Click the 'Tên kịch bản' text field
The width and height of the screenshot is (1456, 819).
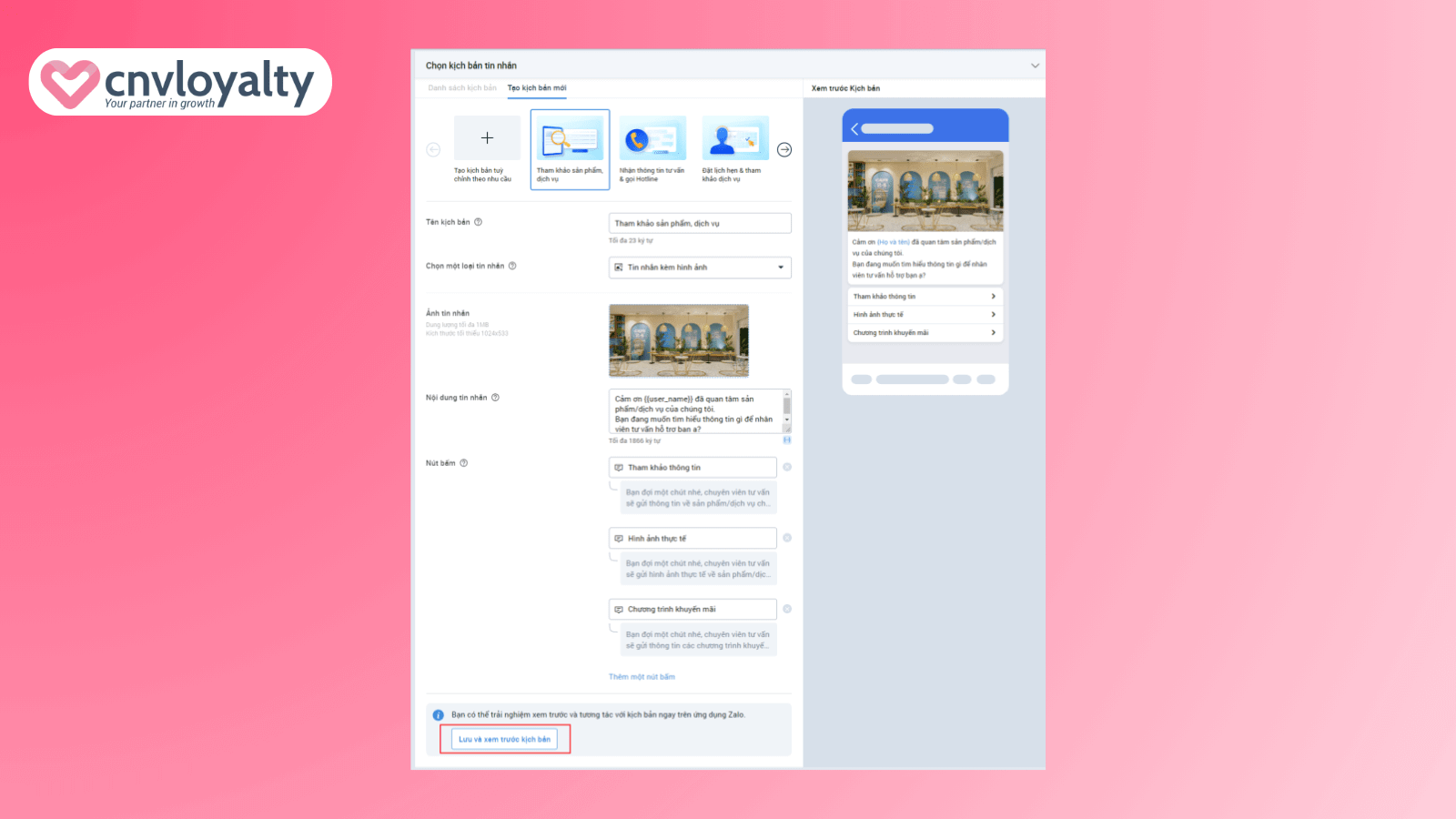[x=699, y=223]
